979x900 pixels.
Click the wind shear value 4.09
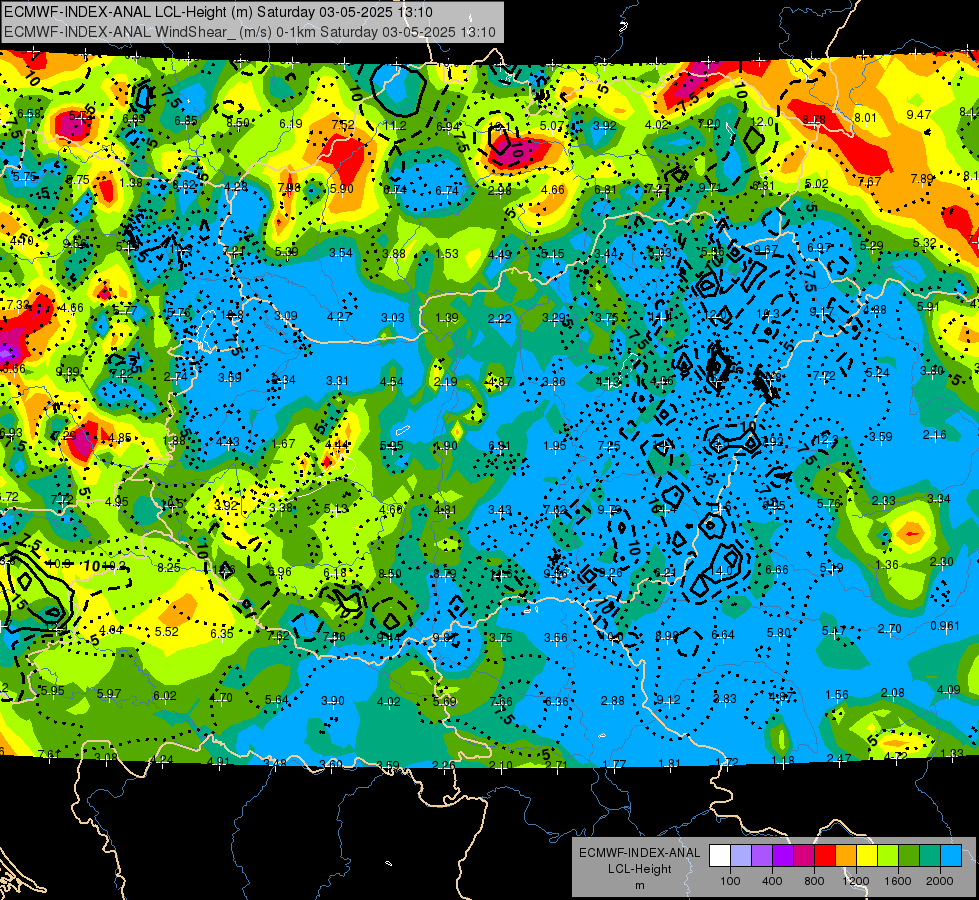pos(948,690)
